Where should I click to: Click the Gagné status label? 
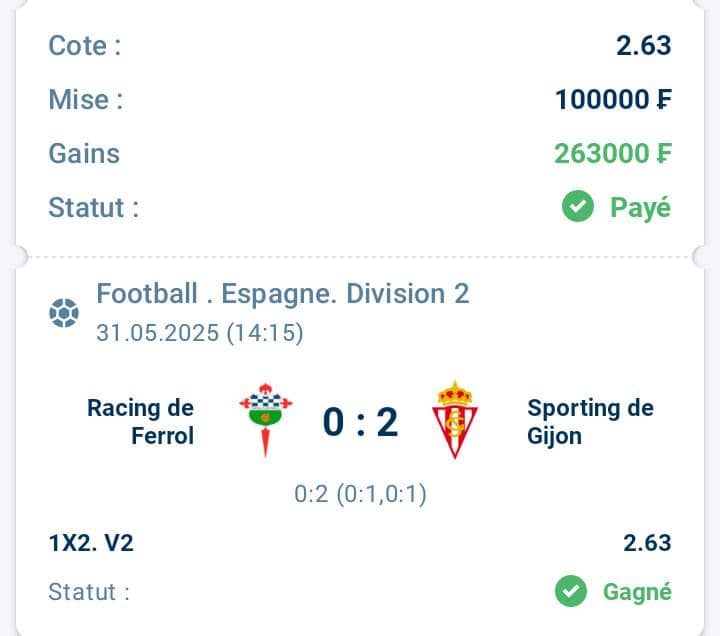[637, 592]
